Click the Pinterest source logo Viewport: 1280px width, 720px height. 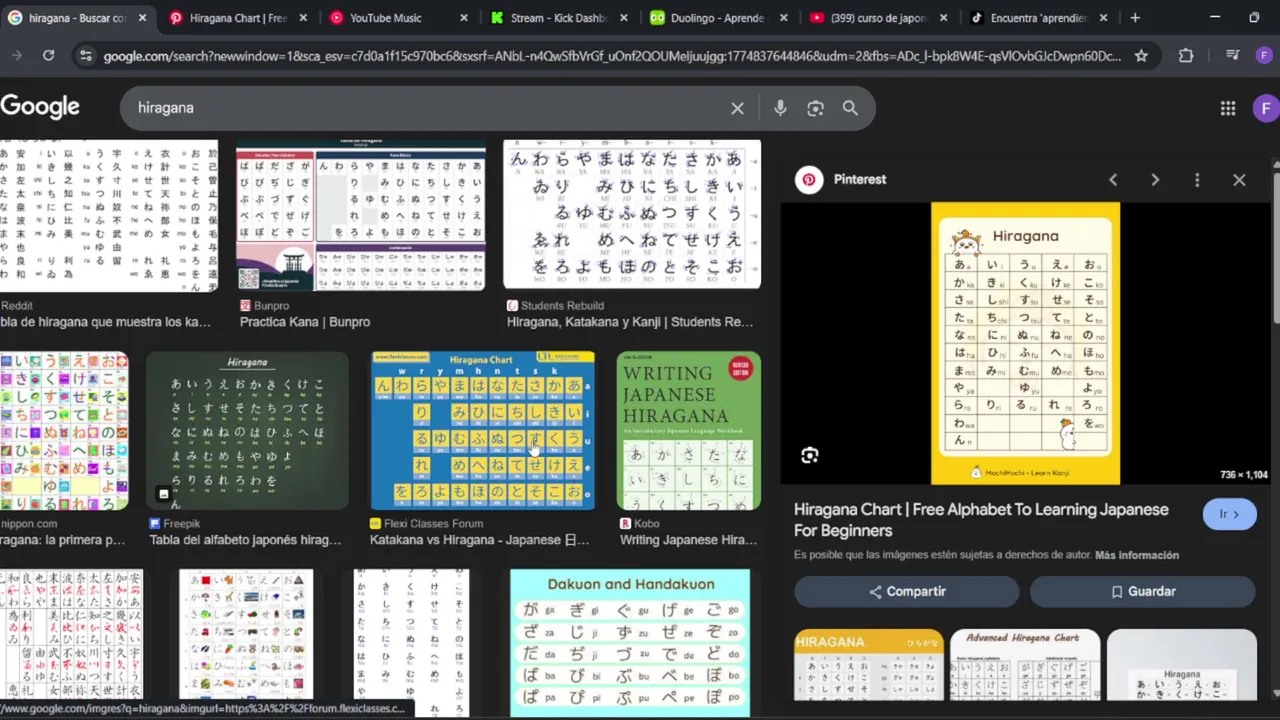(809, 180)
